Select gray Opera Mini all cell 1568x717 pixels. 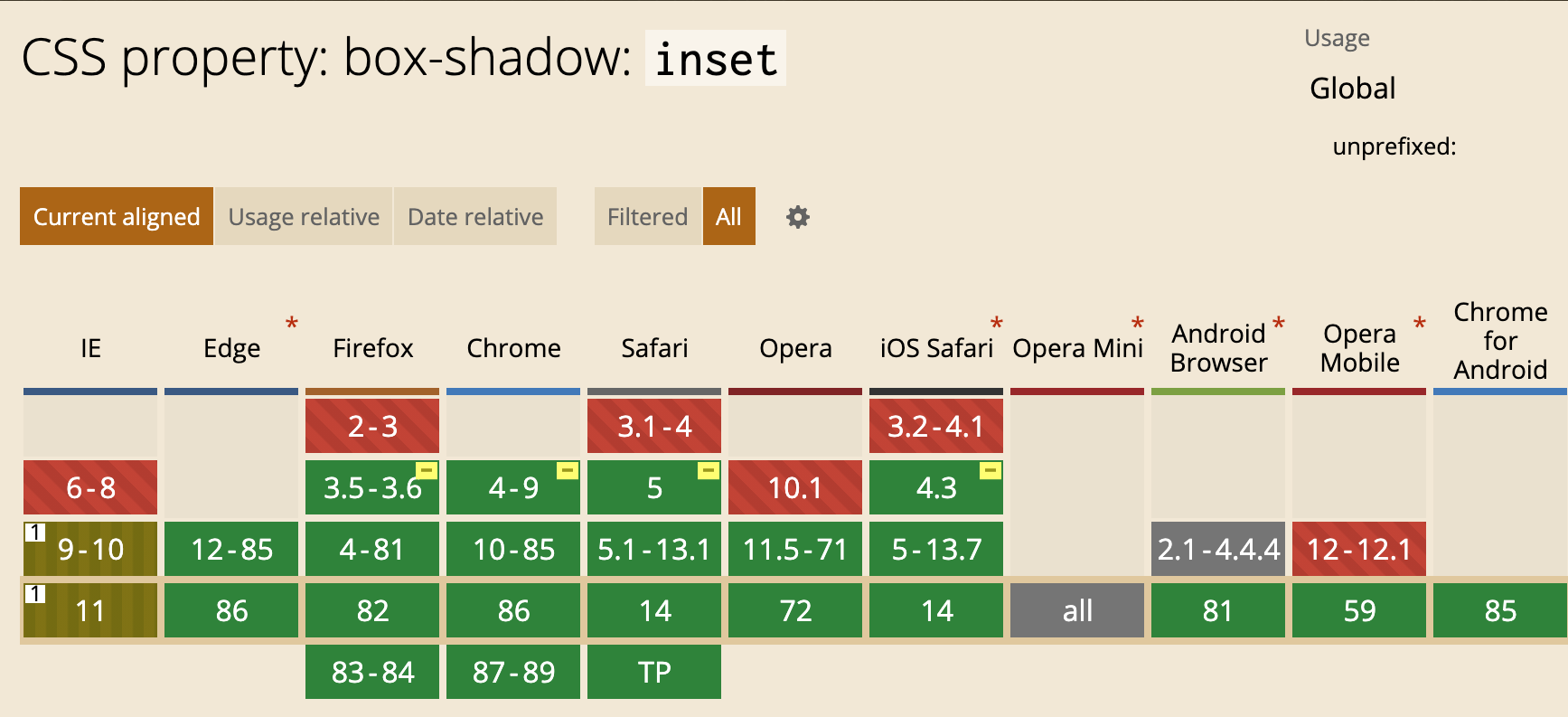point(1077,610)
